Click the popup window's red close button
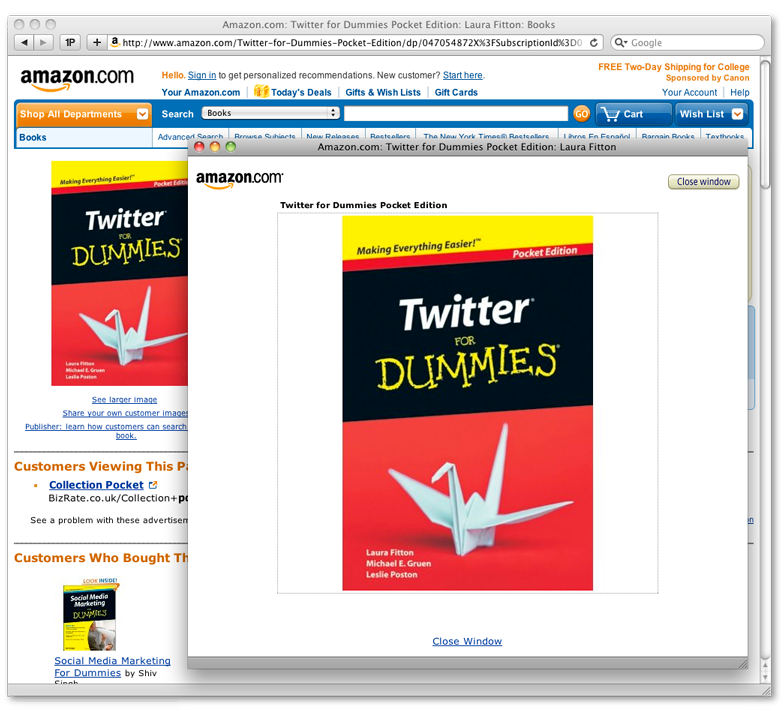Image resolution: width=781 pixels, height=711 pixels. click(199, 146)
